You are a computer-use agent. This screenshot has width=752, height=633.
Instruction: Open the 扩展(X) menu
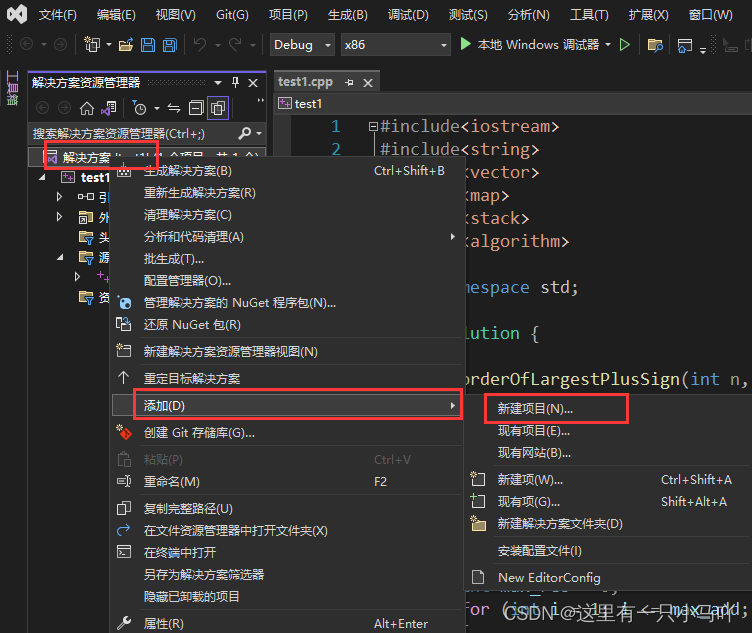click(648, 15)
